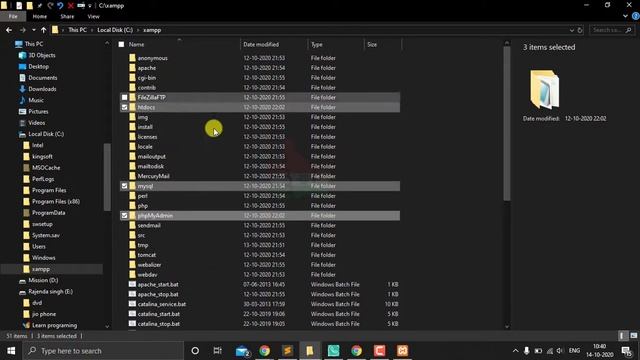Click the navigation pane scrollbar thumb
Image resolution: width=640 pixels, height=360 pixels.
coord(107,177)
